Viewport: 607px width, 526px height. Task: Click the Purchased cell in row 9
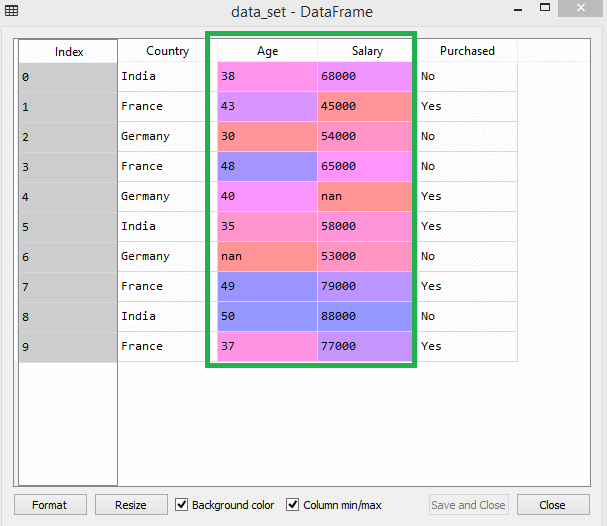[x=467, y=346]
